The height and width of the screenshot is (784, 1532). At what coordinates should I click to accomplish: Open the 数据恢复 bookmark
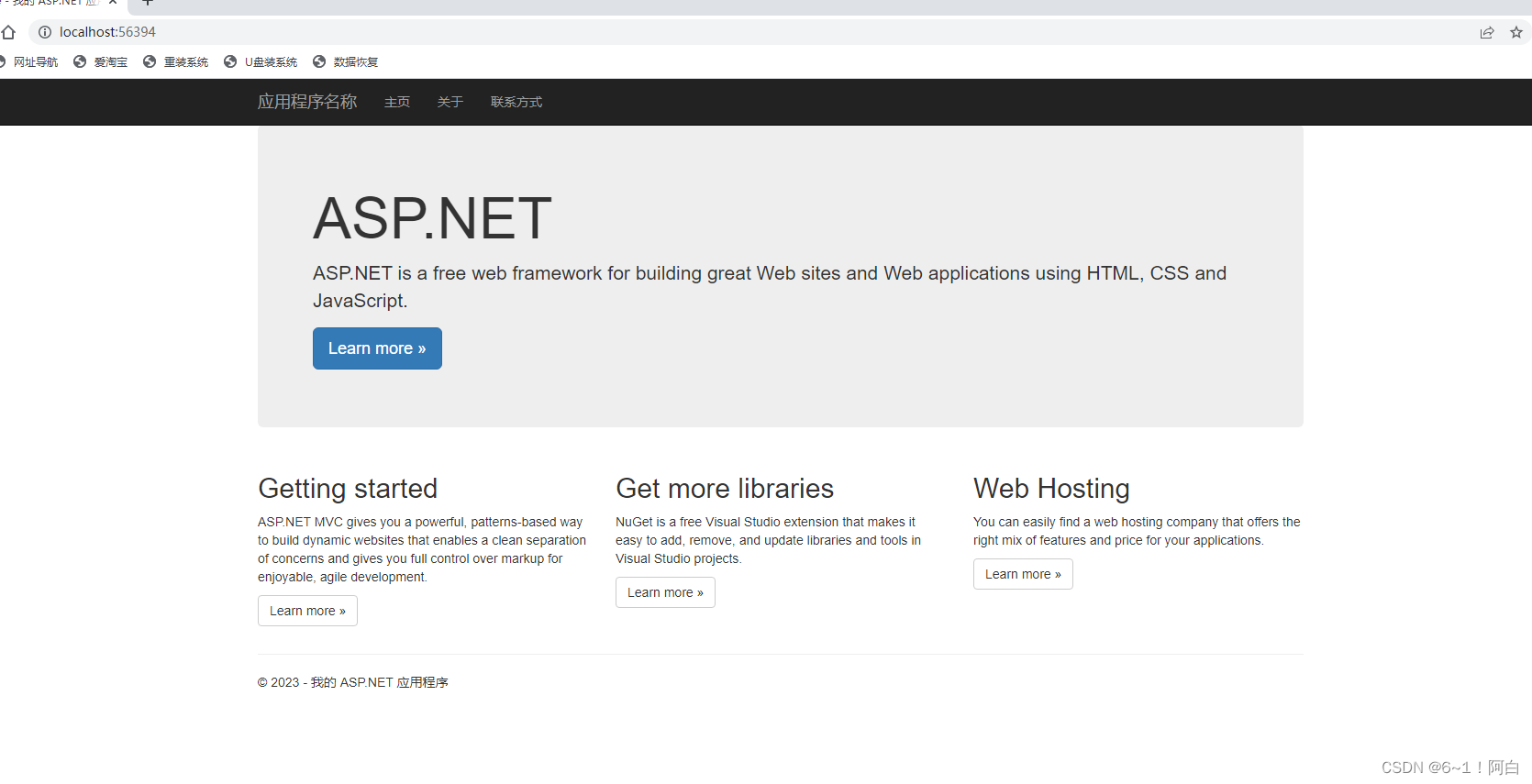pos(346,62)
